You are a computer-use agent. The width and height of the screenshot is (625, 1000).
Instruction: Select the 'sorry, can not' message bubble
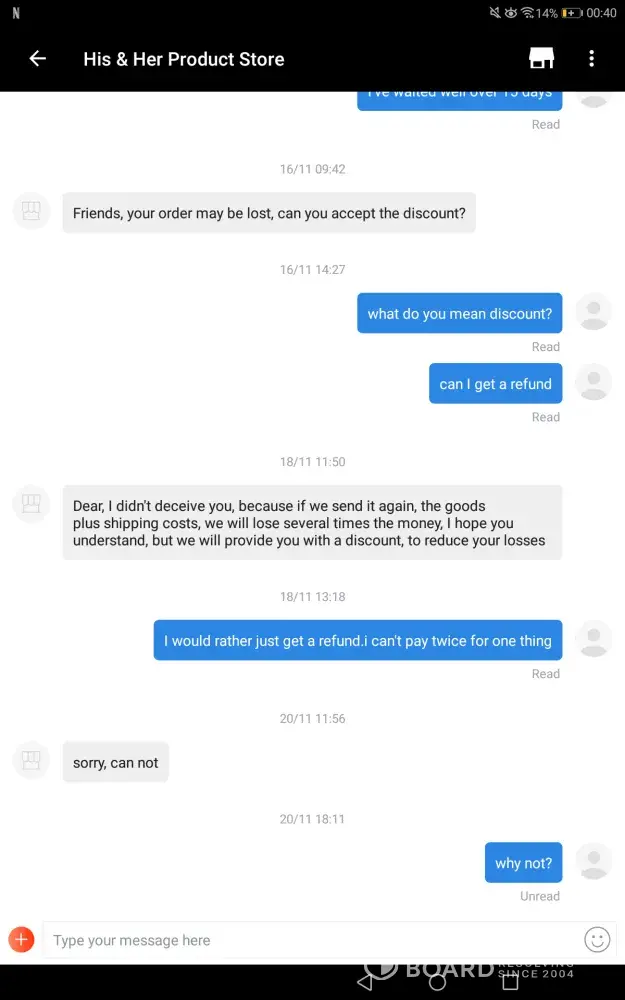click(x=116, y=763)
